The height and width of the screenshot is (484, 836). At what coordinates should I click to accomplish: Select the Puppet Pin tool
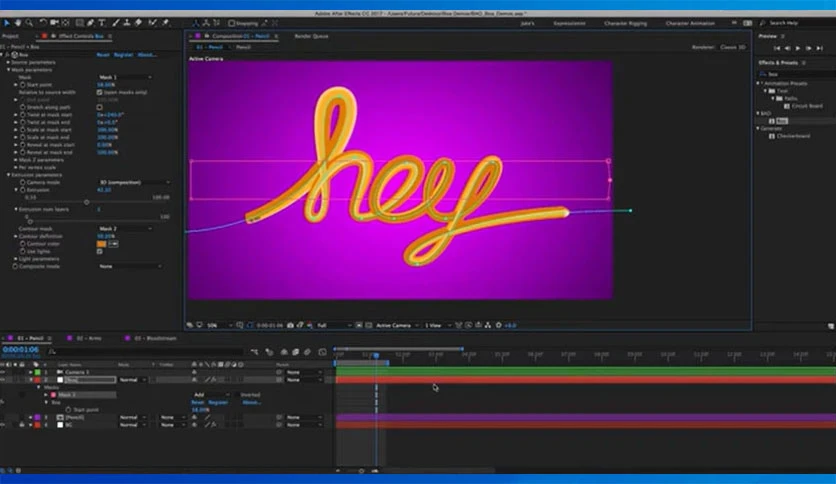165,23
